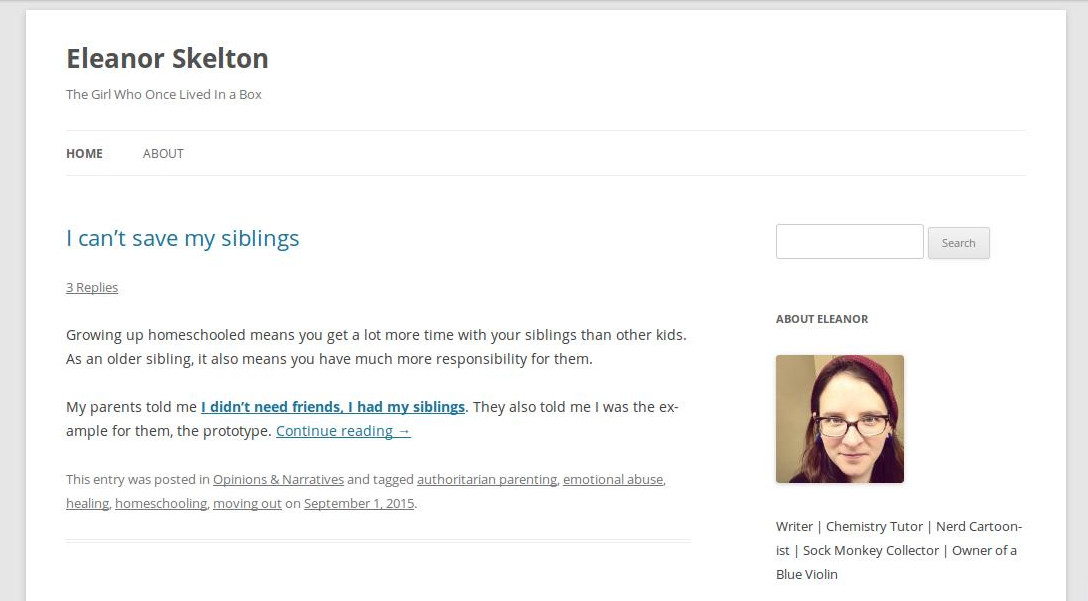Go to the ABOUT page
This screenshot has height=601, width=1088.
click(x=163, y=153)
